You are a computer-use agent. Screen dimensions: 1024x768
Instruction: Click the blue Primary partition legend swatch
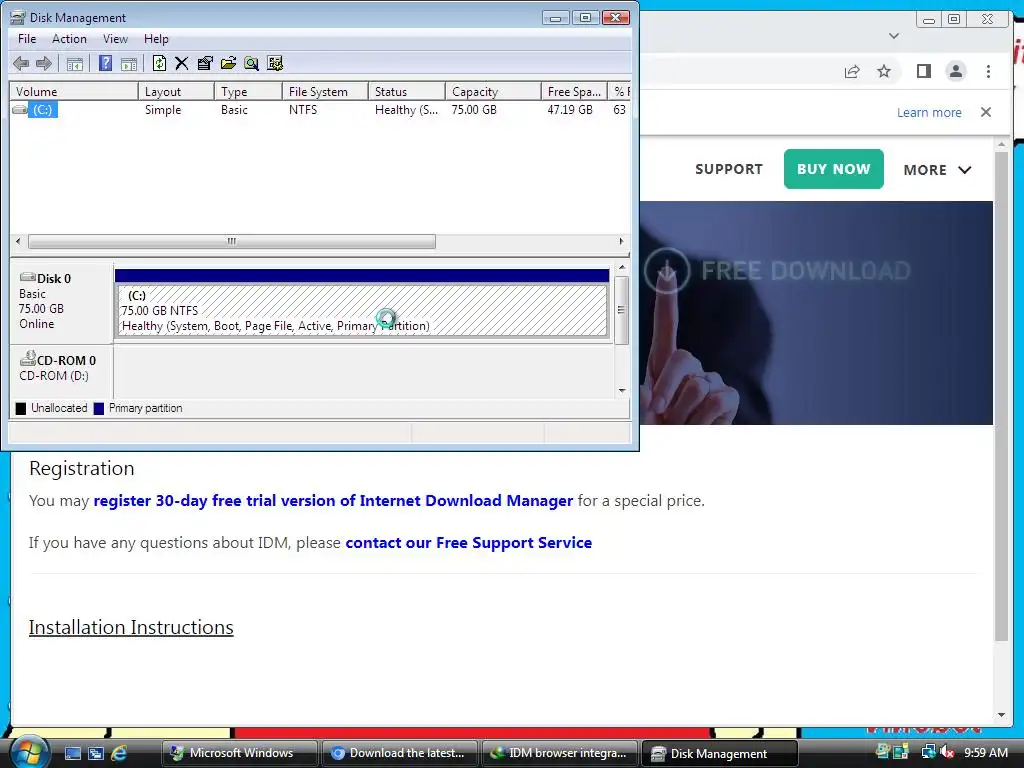click(99, 408)
